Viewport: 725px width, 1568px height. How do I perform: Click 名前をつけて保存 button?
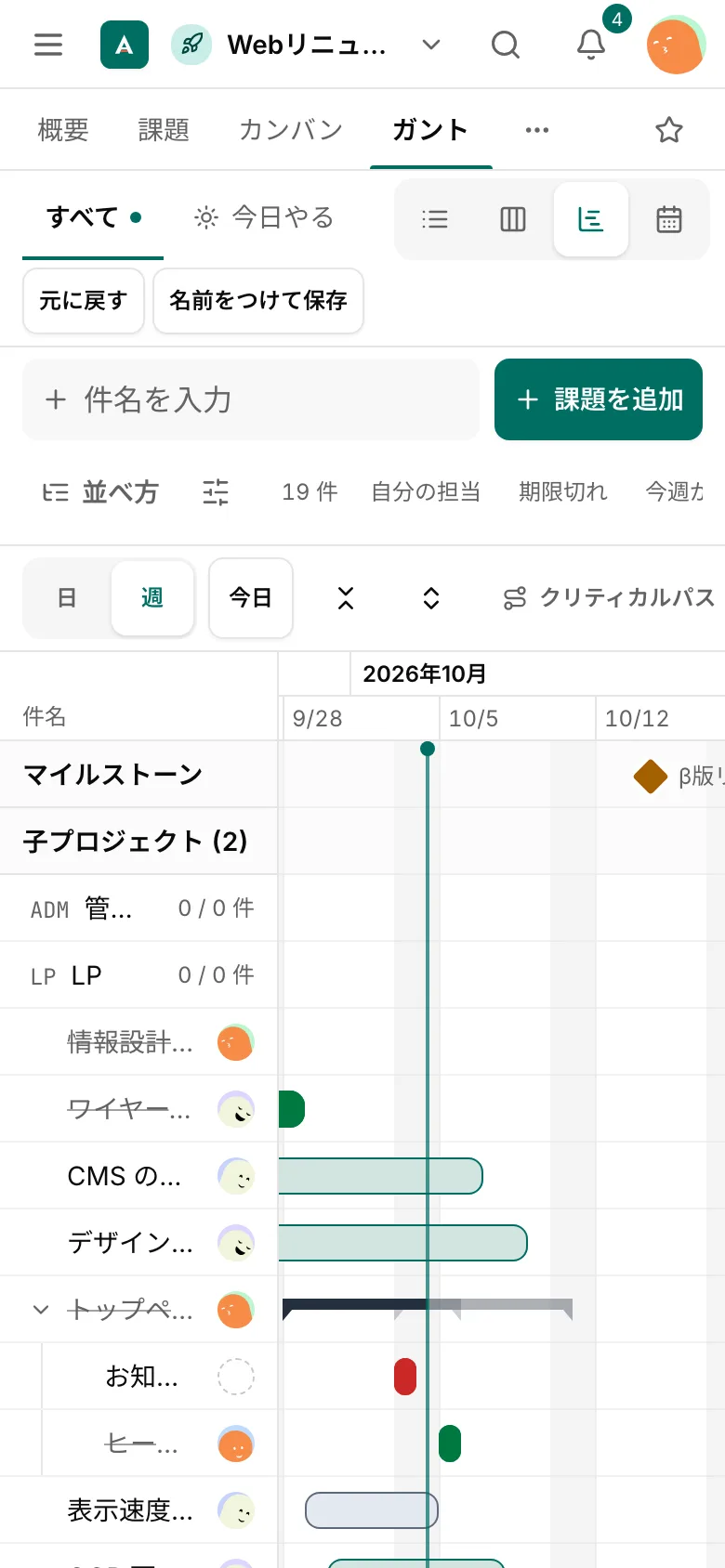[x=258, y=301]
